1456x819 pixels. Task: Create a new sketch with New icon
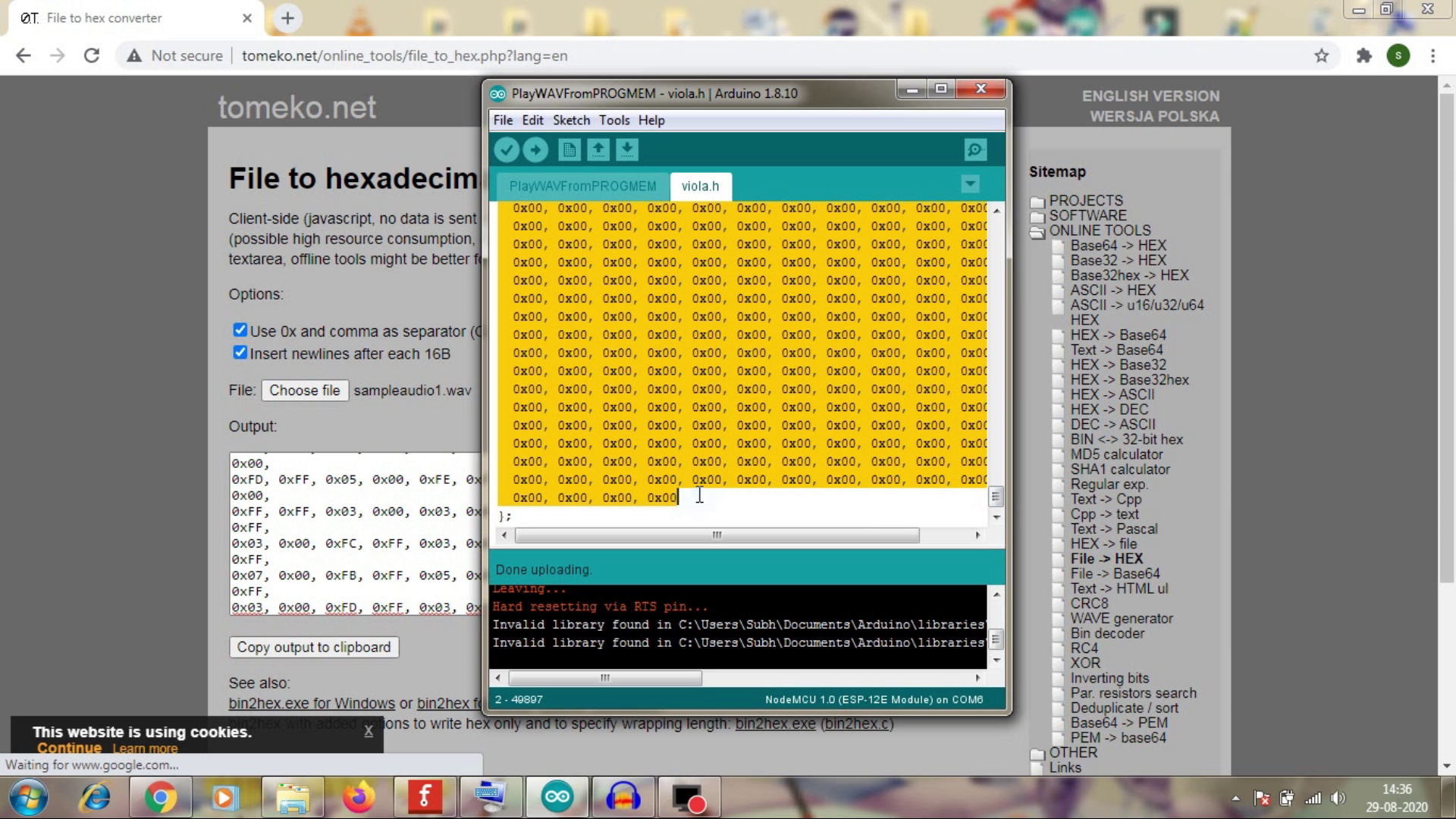(569, 150)
